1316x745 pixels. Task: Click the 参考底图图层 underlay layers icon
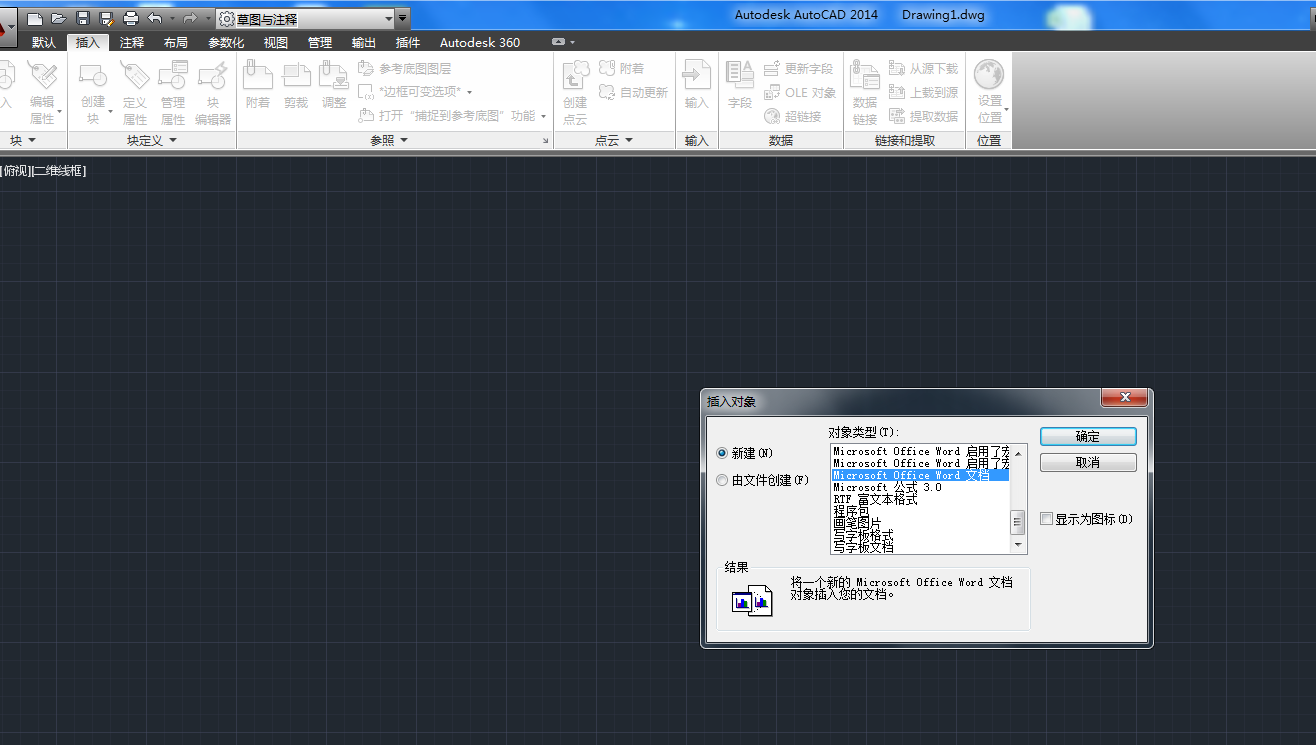pyautogui.click(x=367, y=68)
